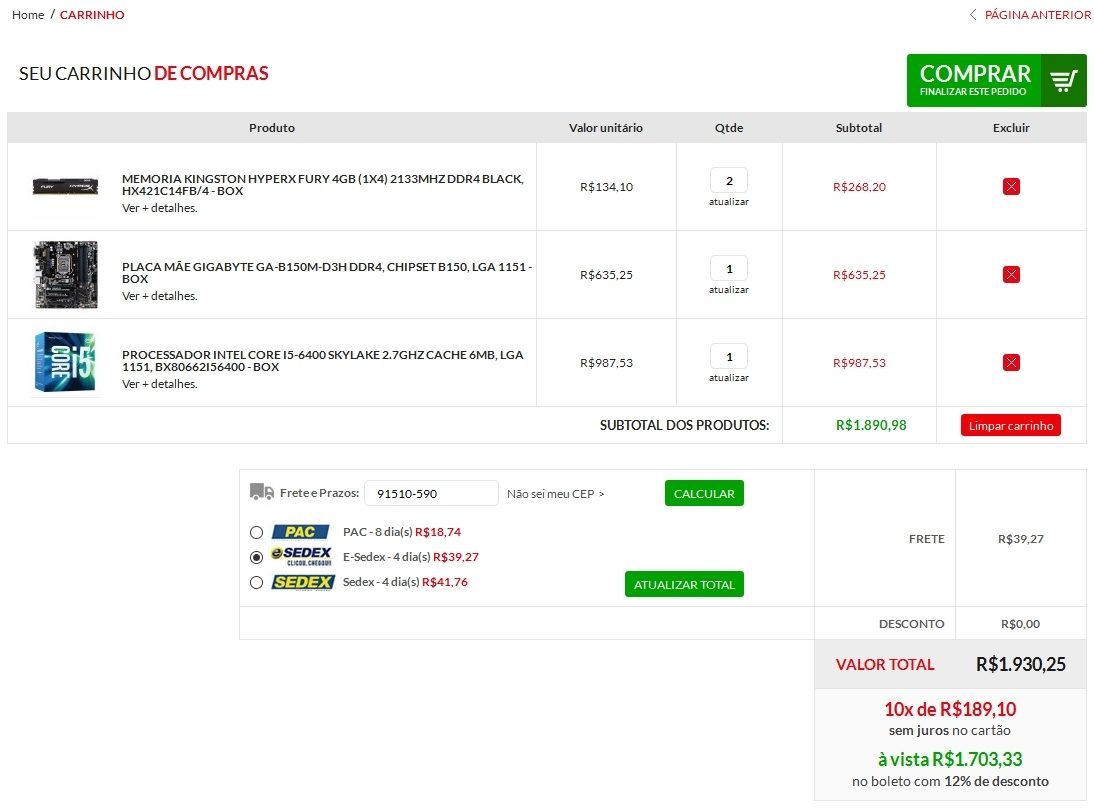Click 'Não sei meu CEP' link
Screen dimensions: 1094x808
click(555, 493)
